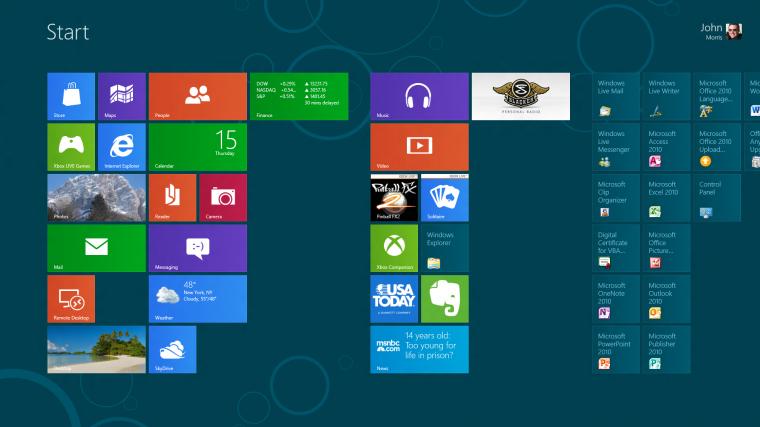The image size is (760, 427).
Task: Open the msnbc News headline tile
Action: coord(419,349)
